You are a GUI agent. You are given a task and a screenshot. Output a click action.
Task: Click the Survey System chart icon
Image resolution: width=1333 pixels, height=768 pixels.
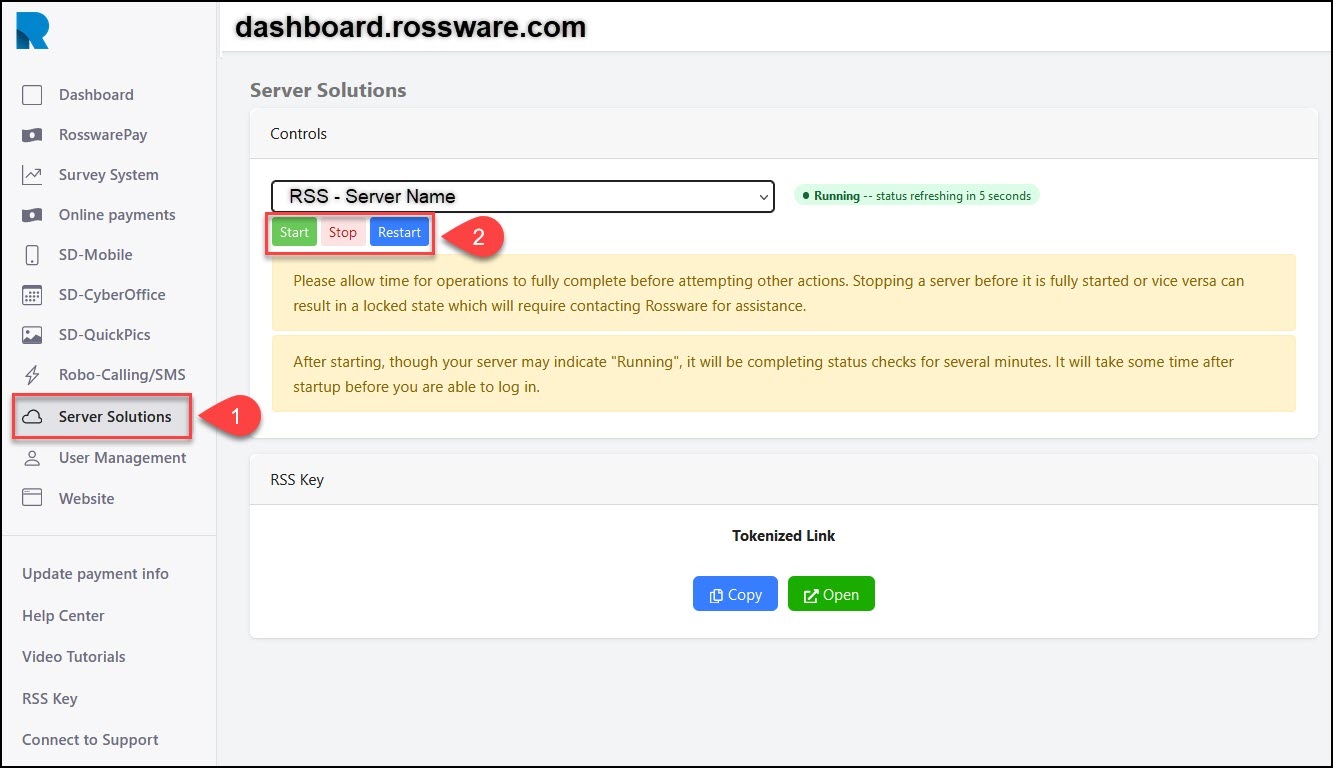tap(32, 175)
